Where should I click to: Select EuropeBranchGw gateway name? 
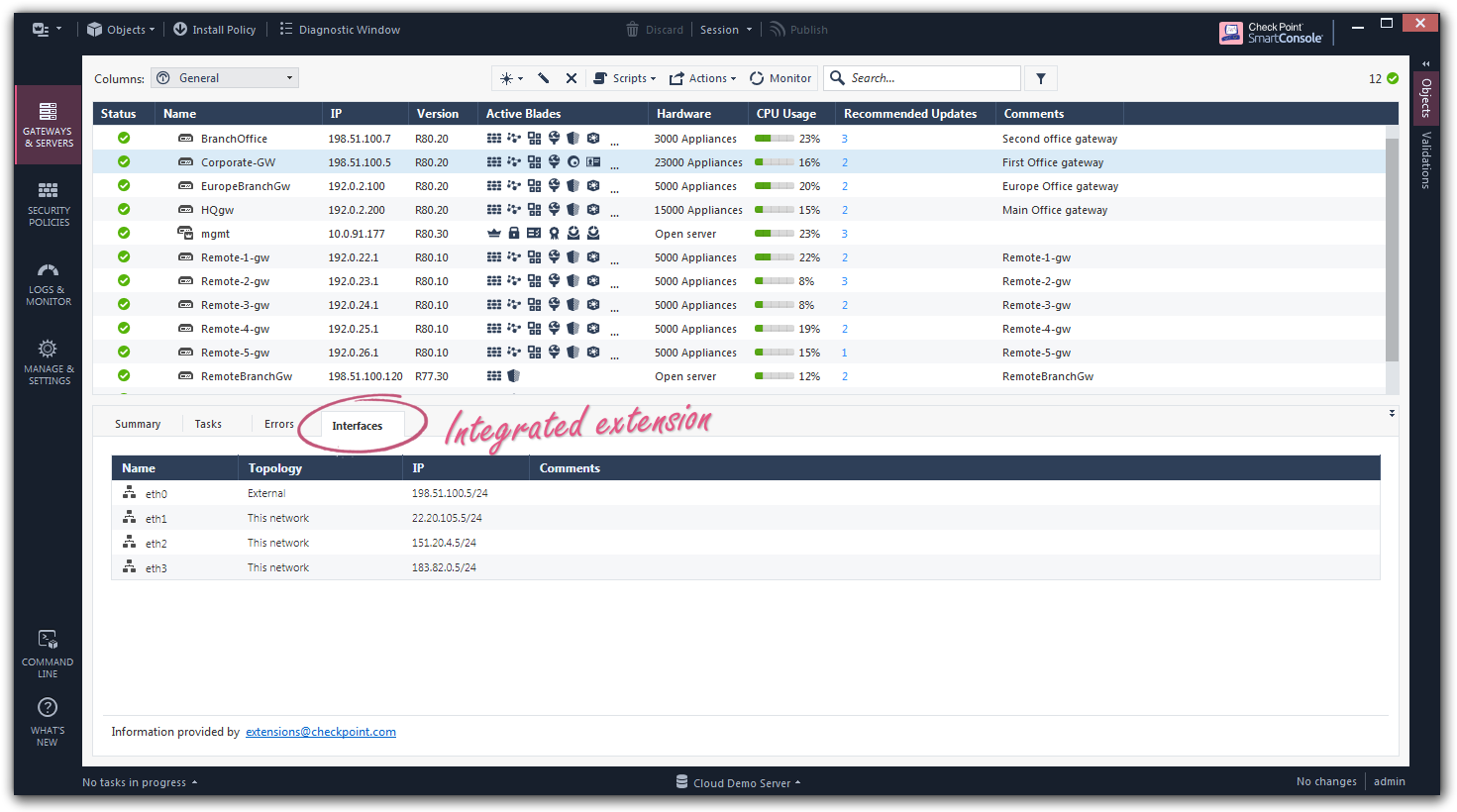[246, 186]
